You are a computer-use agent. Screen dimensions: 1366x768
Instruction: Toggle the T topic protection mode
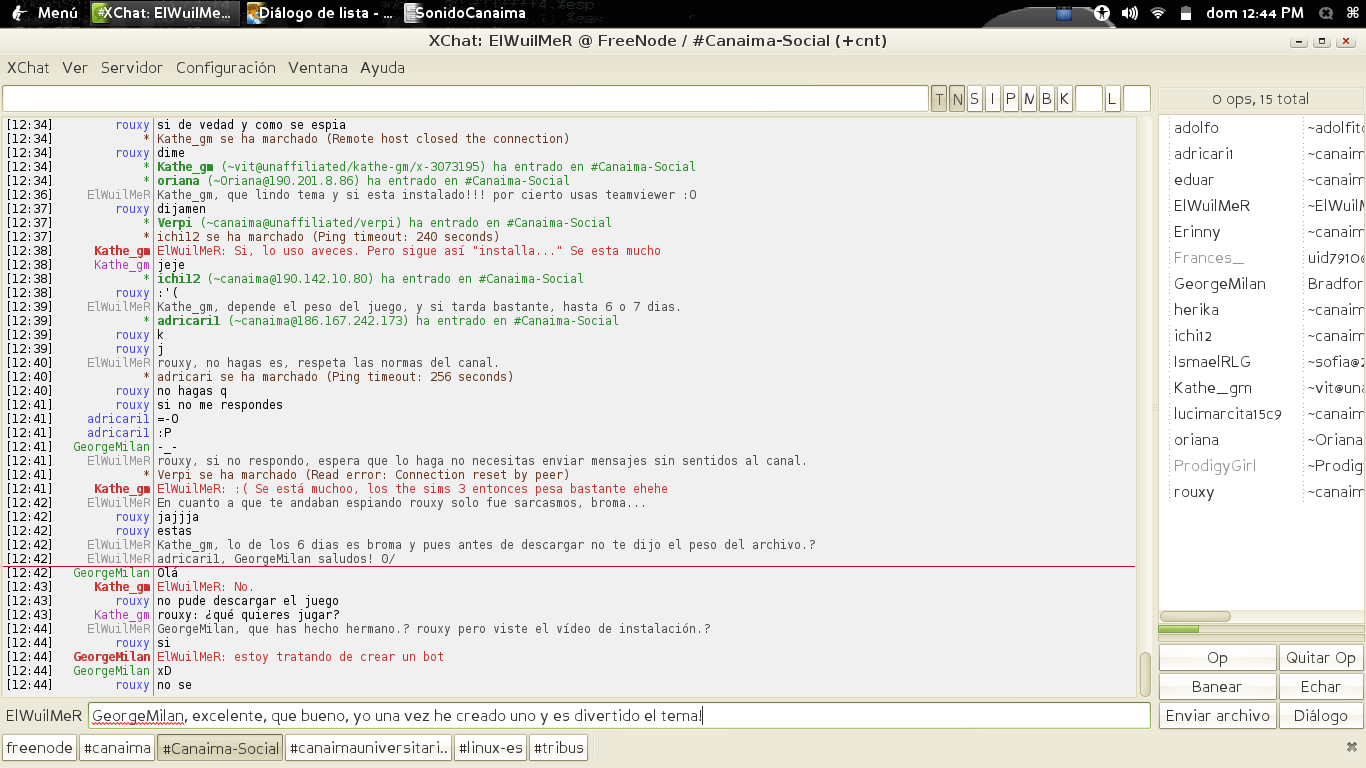(x=939, y=99)
